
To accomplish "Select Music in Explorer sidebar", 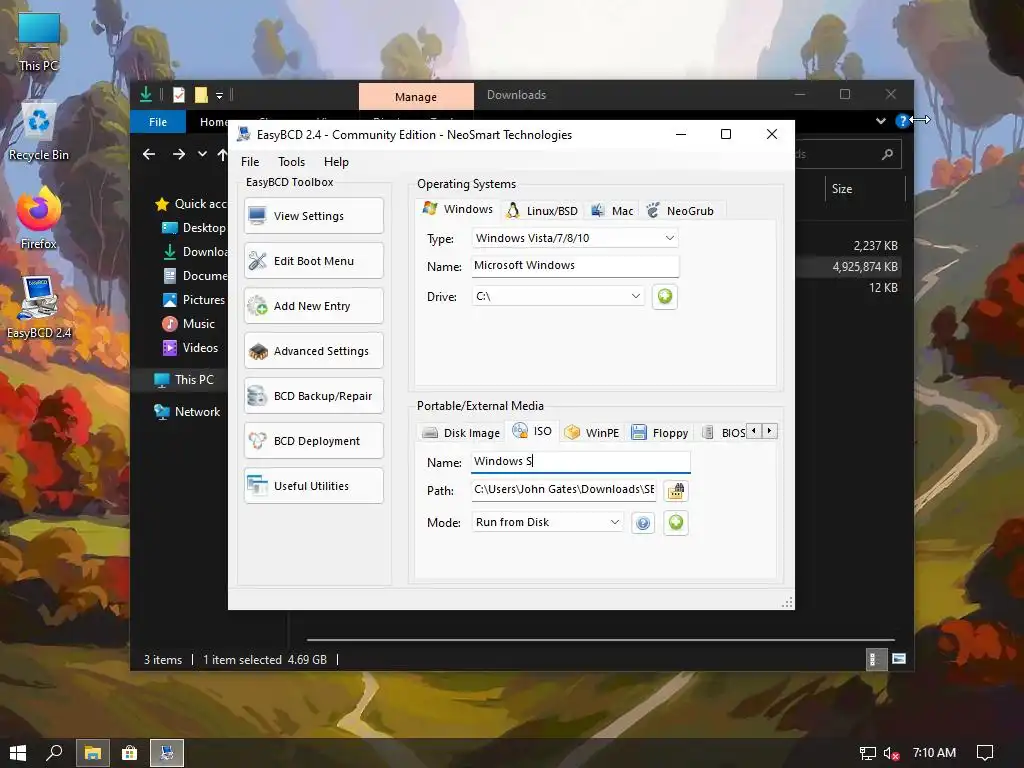I will 189,324.
